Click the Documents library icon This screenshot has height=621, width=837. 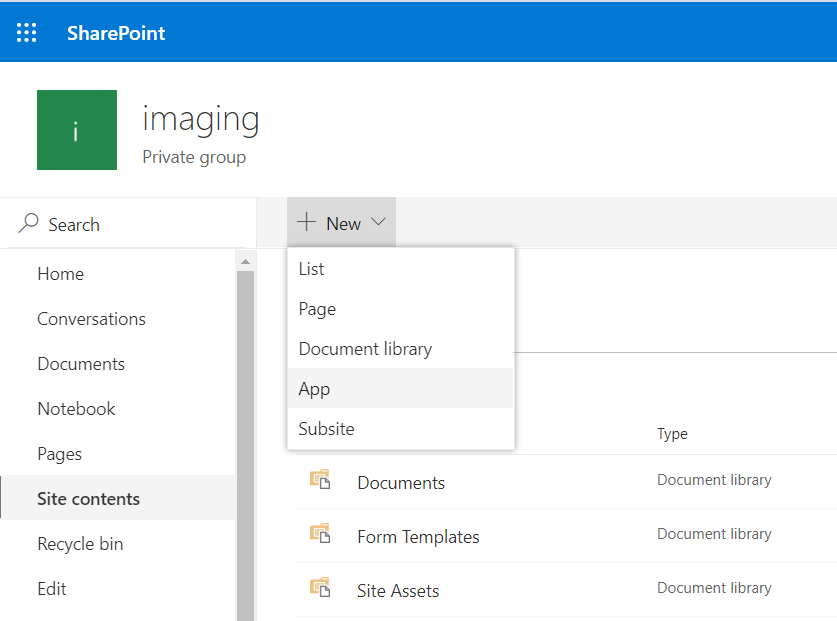pos(320,479)
